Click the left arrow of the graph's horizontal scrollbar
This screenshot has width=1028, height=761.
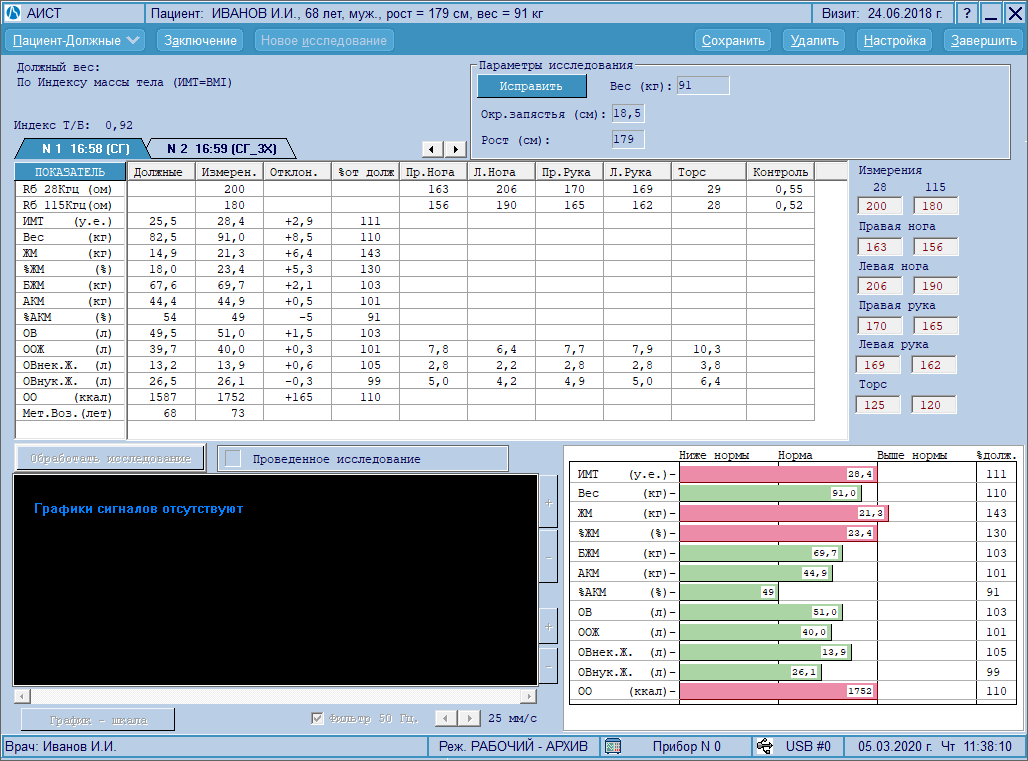[x=22, y=695]
